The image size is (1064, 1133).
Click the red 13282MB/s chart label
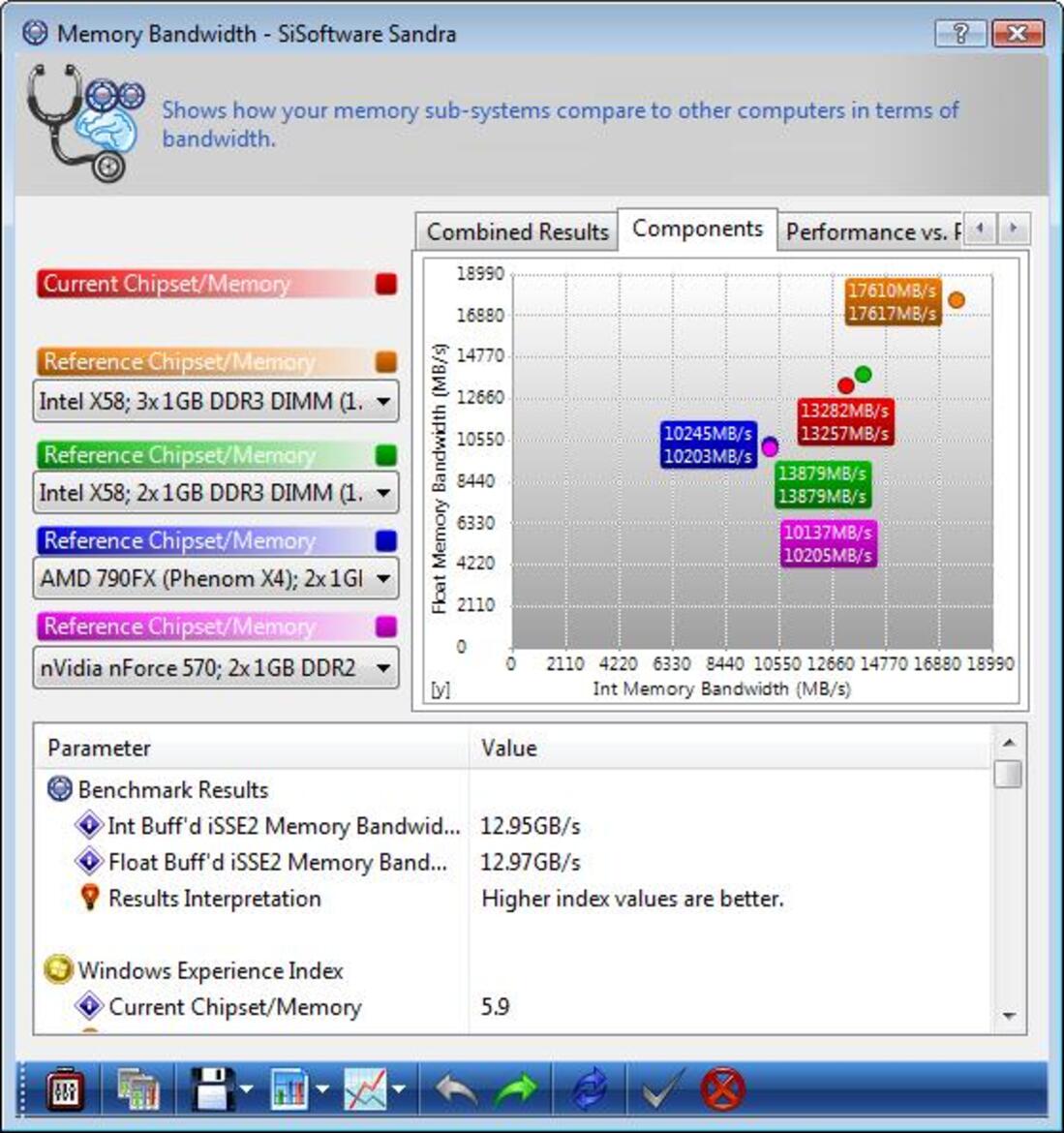pyautogui.click(x=845, y=421)
